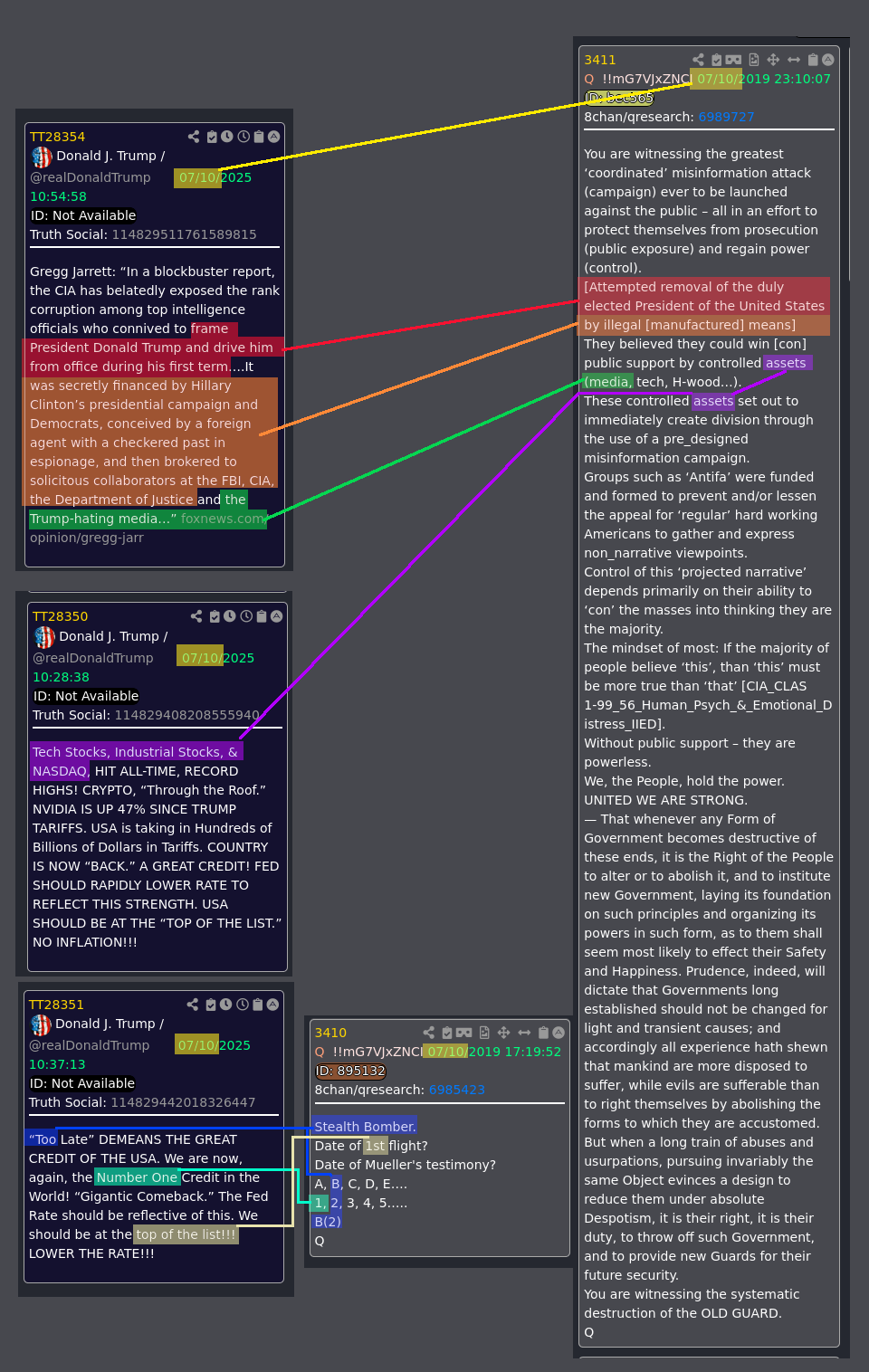
Task: Click VR goggles icon on post 3411
Action: coord(733,60)
